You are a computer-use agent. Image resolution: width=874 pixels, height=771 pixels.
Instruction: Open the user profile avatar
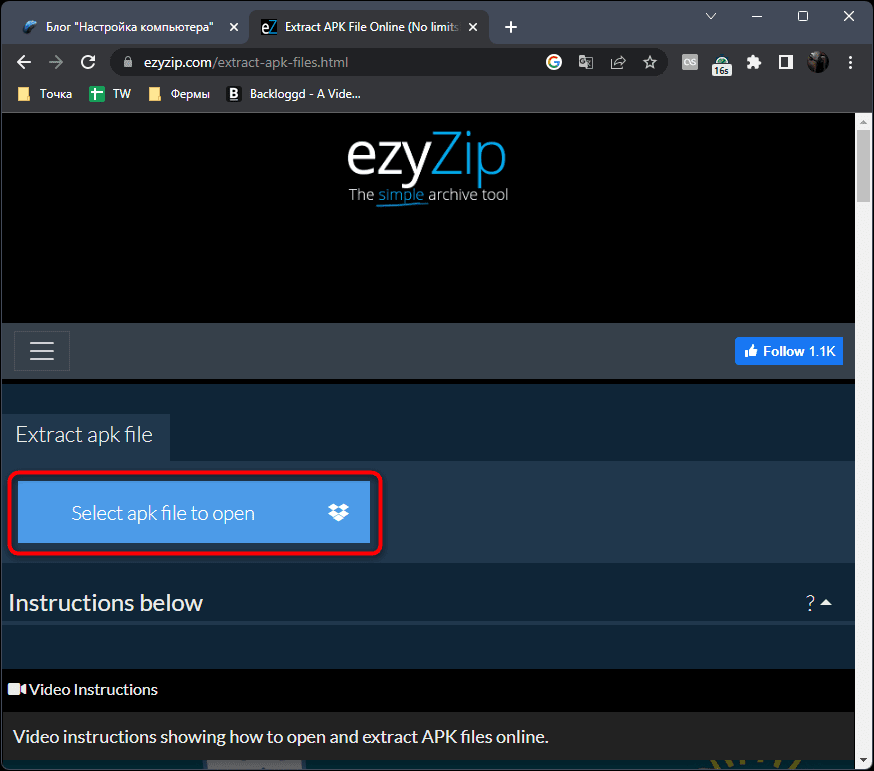pos(818,62)
